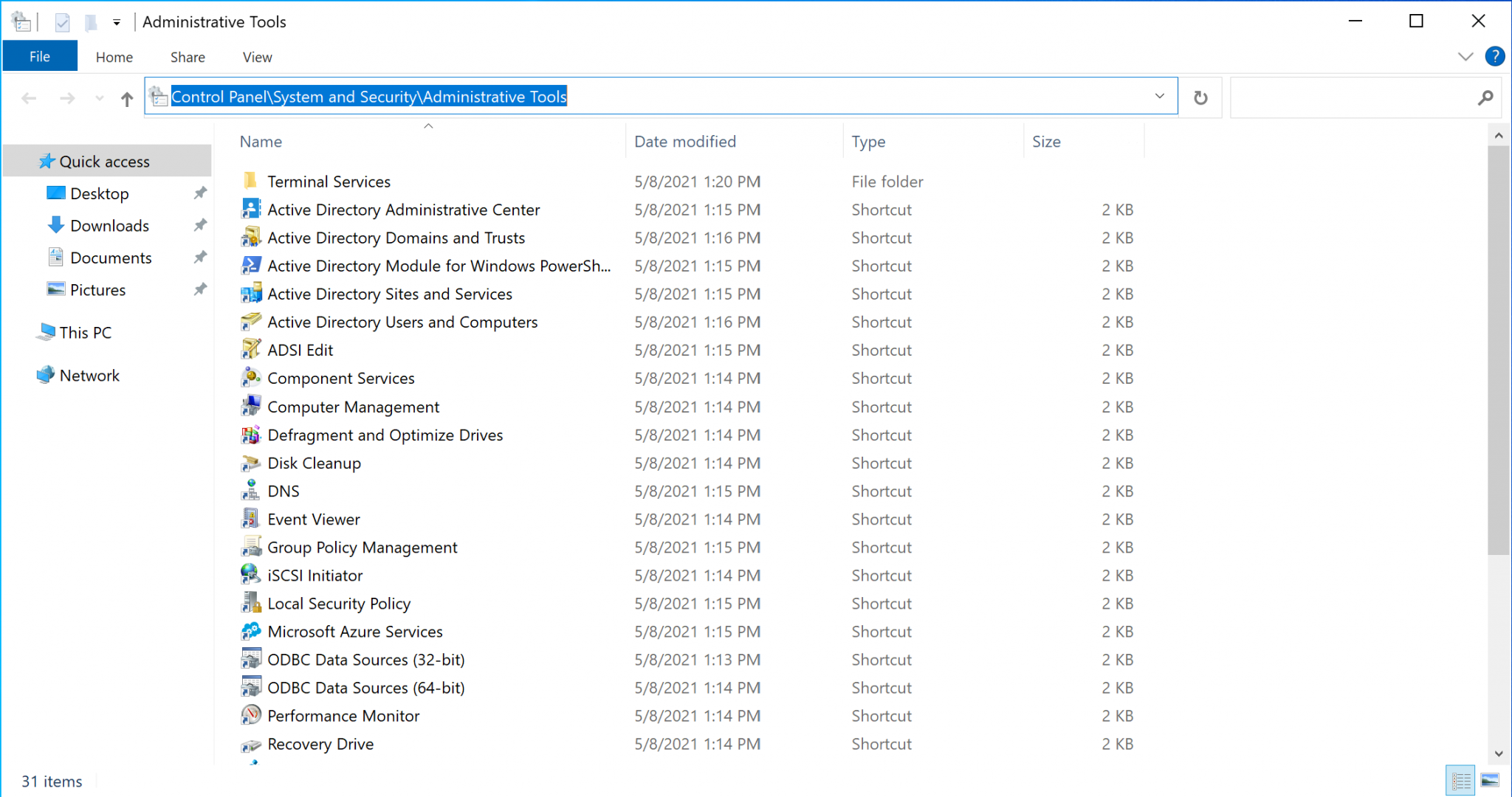
Task: Click the Computer Management icon
Action: pyautogui.click(x=250, y=406)
